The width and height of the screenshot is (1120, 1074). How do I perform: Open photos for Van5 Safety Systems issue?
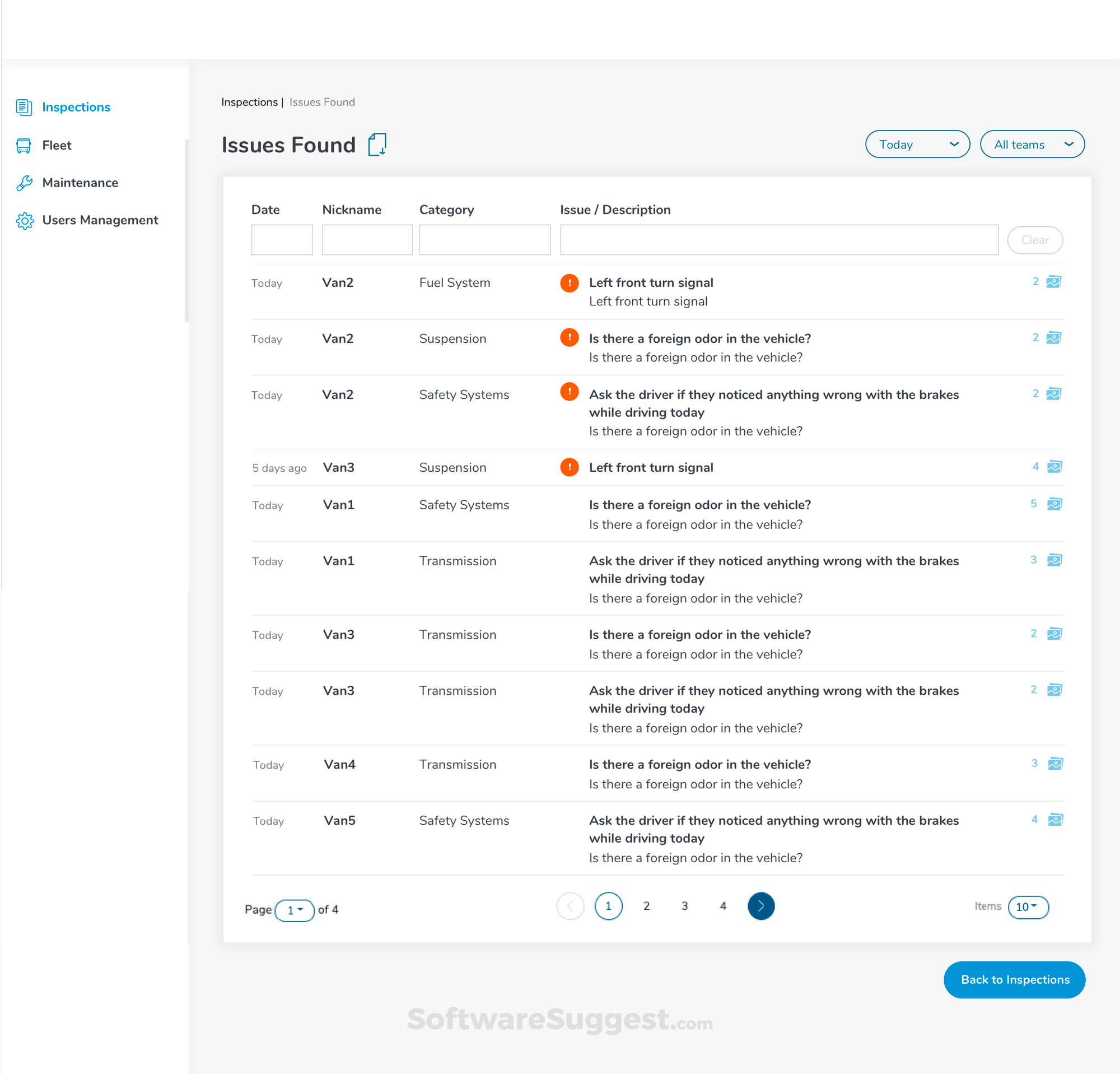click(1055, 820)
